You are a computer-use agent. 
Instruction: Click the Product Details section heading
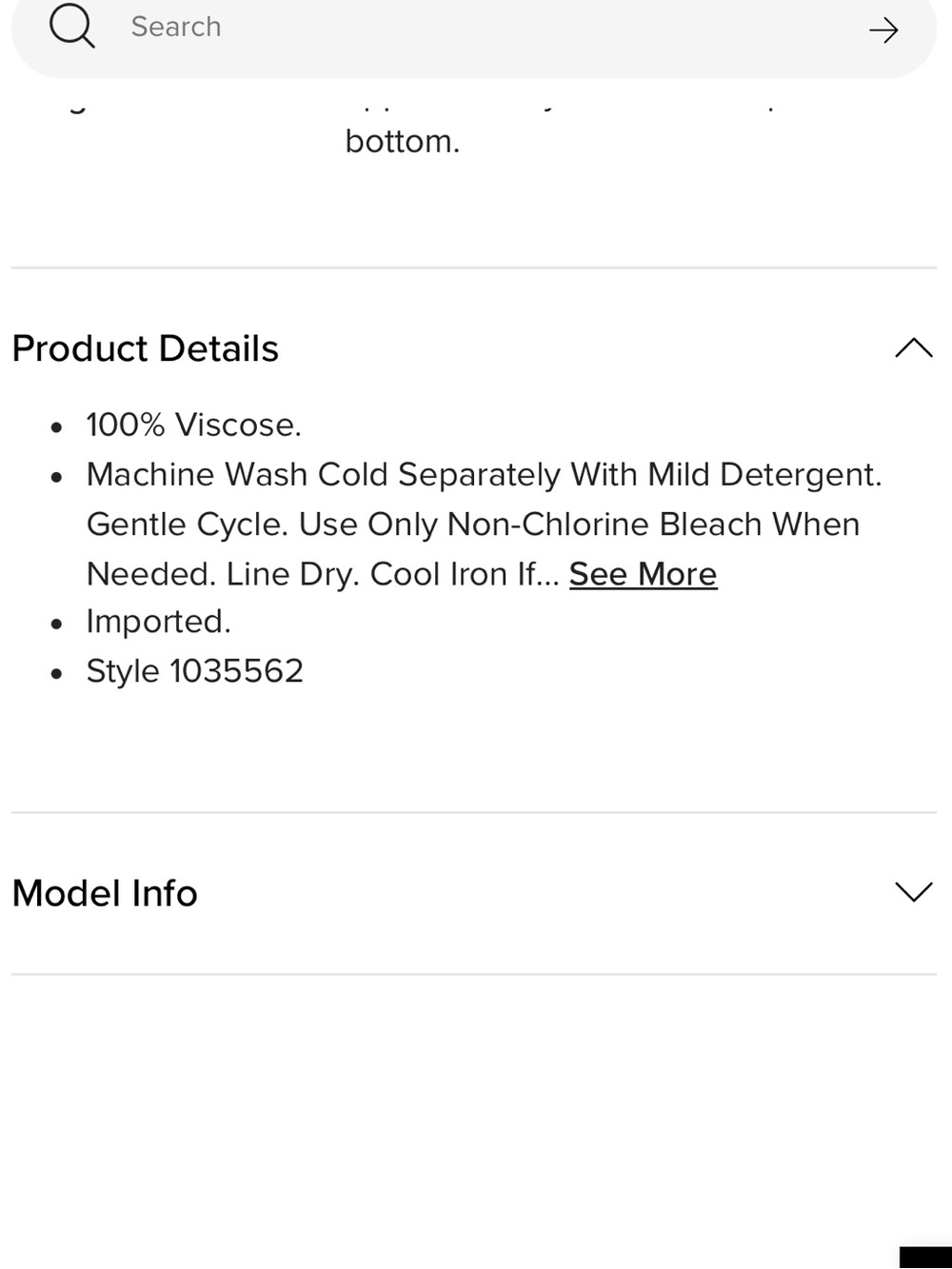click(x=145, y=348)
